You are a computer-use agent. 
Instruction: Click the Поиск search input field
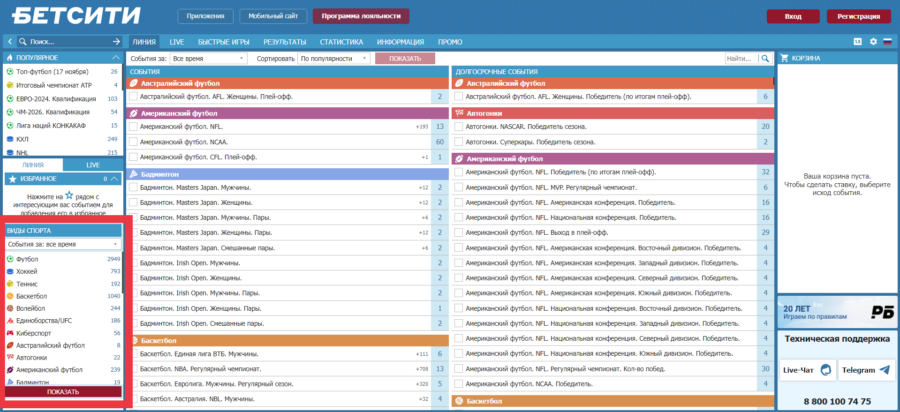70,42
